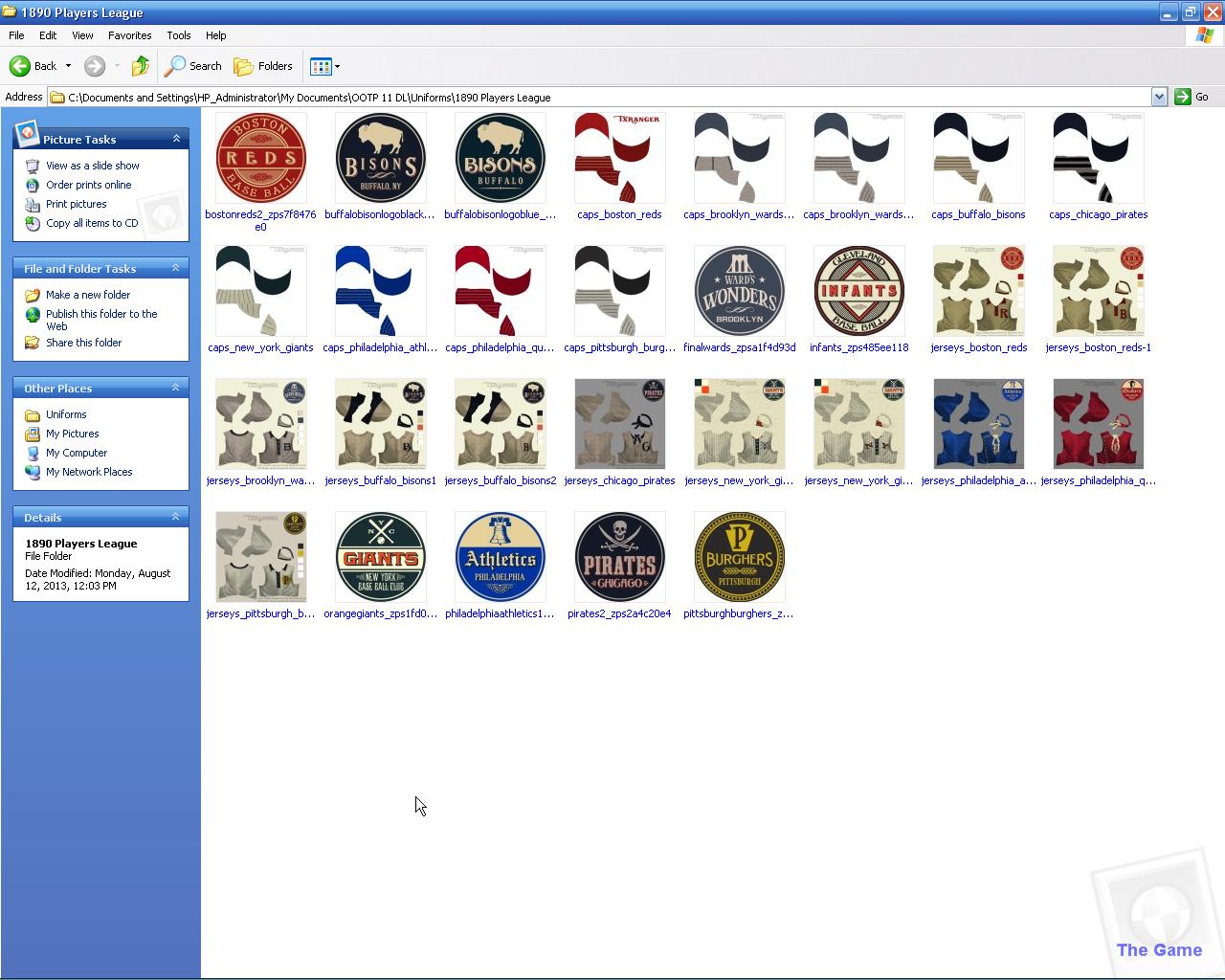Select the caps_philadelphia_athl thumbnail
Viewport: 1225px width, 980px height.
pyautogui.click(x=381, y=291)
